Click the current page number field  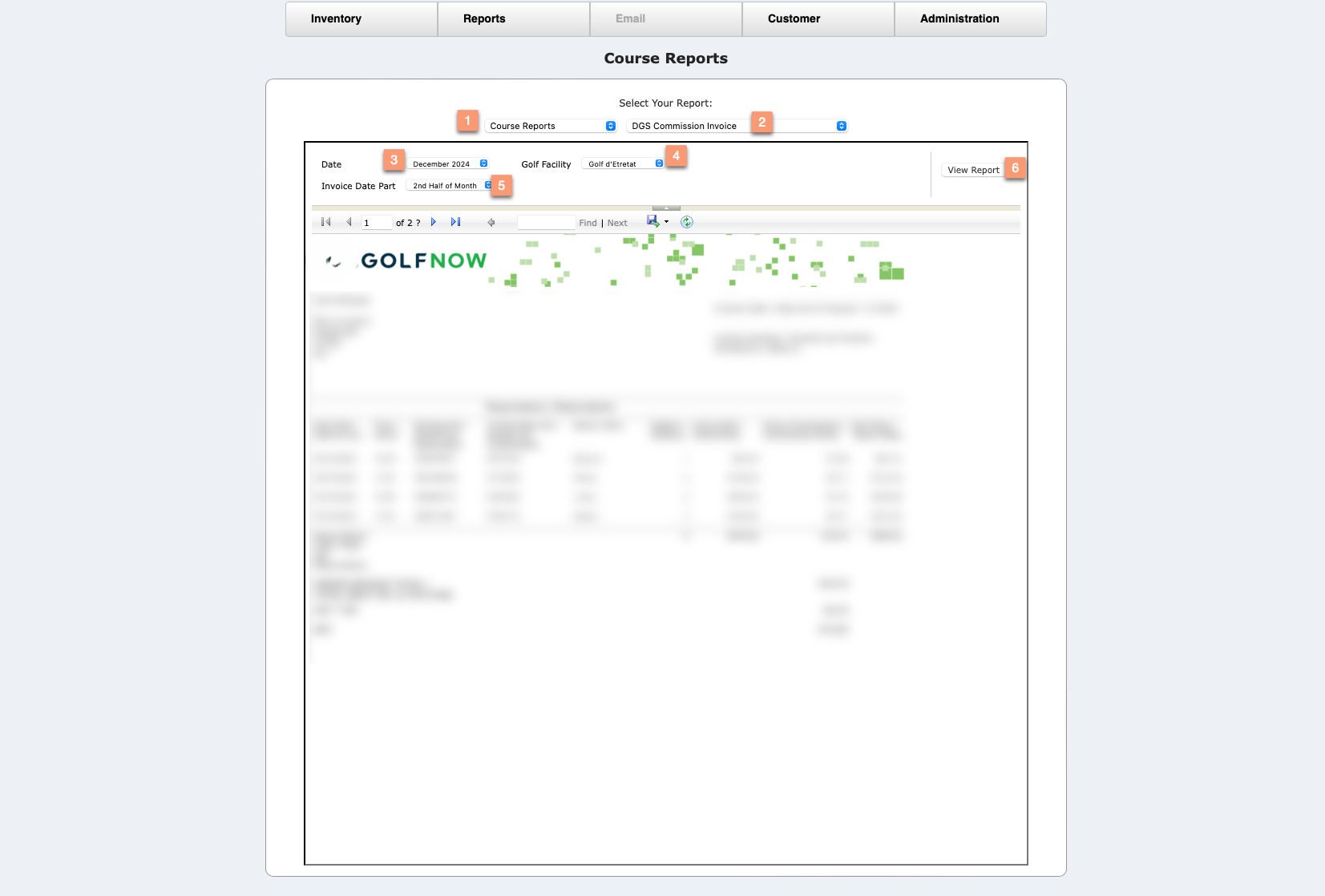tap(376, 223)
